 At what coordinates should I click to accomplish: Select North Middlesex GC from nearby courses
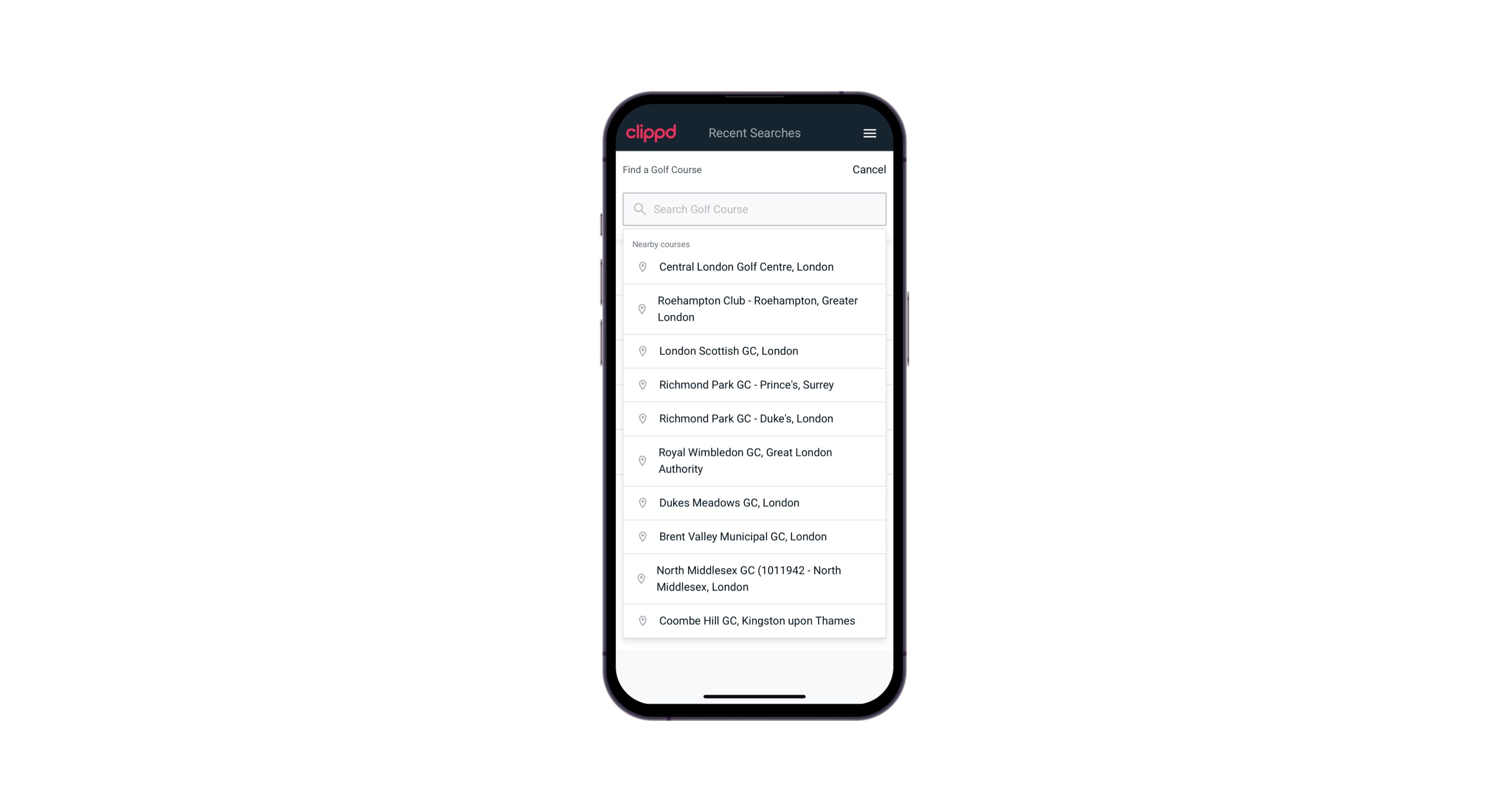[754, 578]
